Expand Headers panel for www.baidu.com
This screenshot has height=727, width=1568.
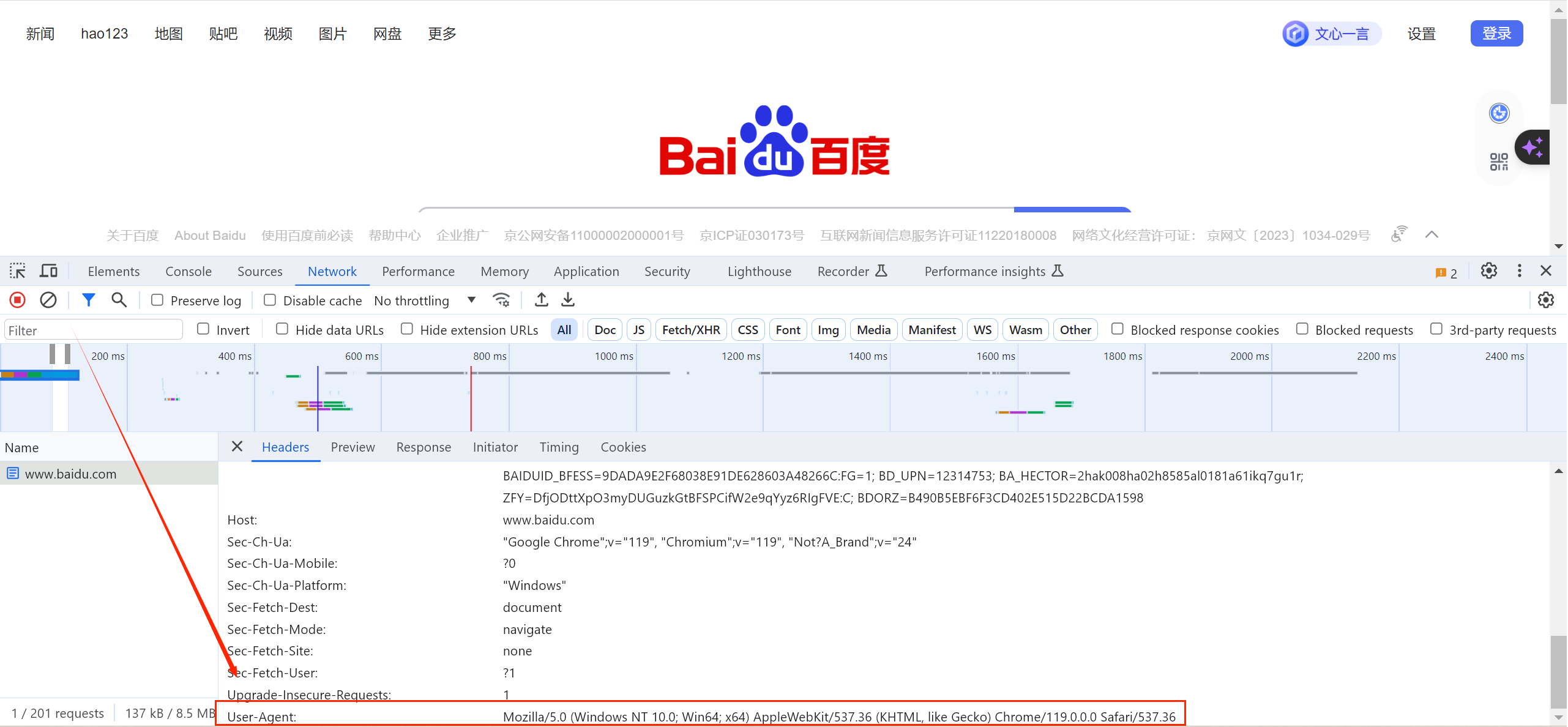coord(285,447)
